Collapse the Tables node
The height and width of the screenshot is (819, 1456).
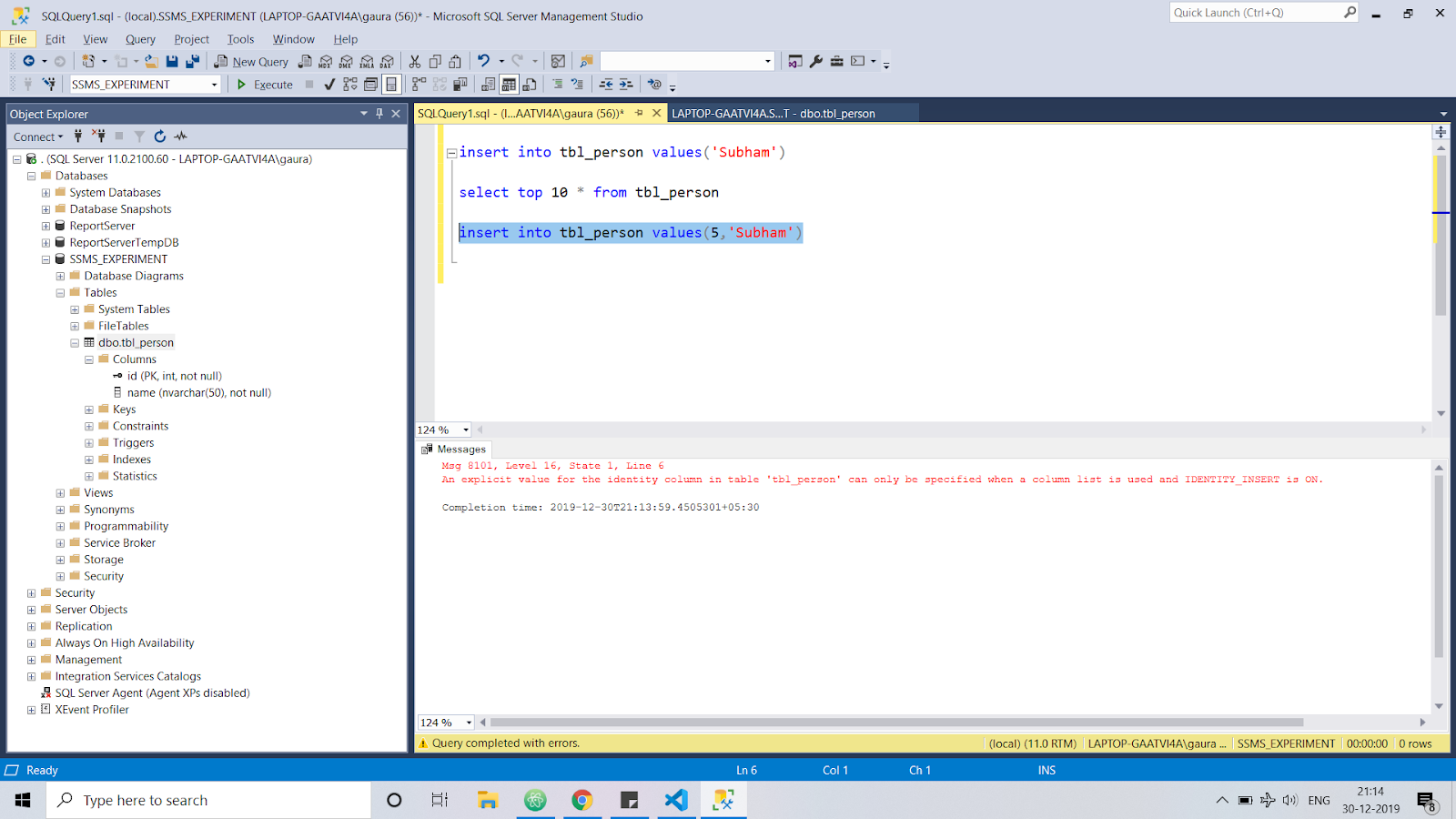(x=60, y=292)
